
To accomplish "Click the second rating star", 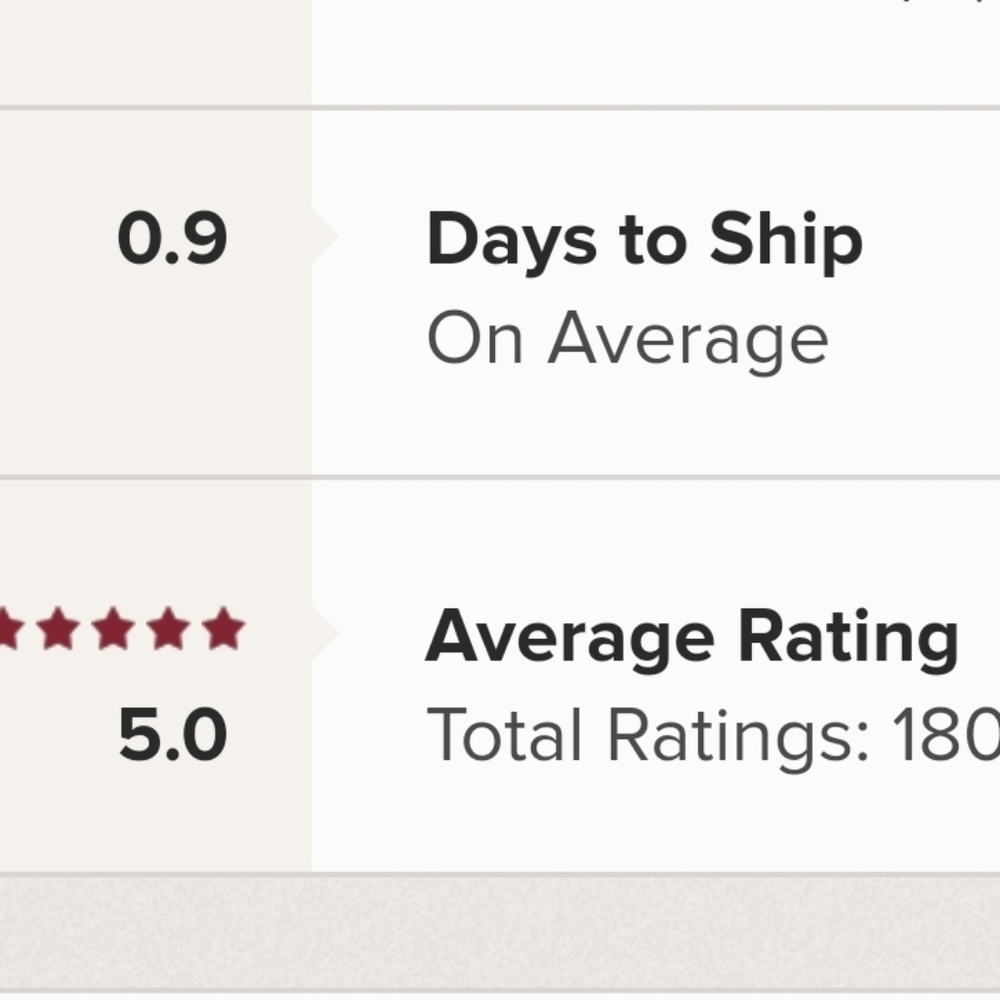I will 58,628.
